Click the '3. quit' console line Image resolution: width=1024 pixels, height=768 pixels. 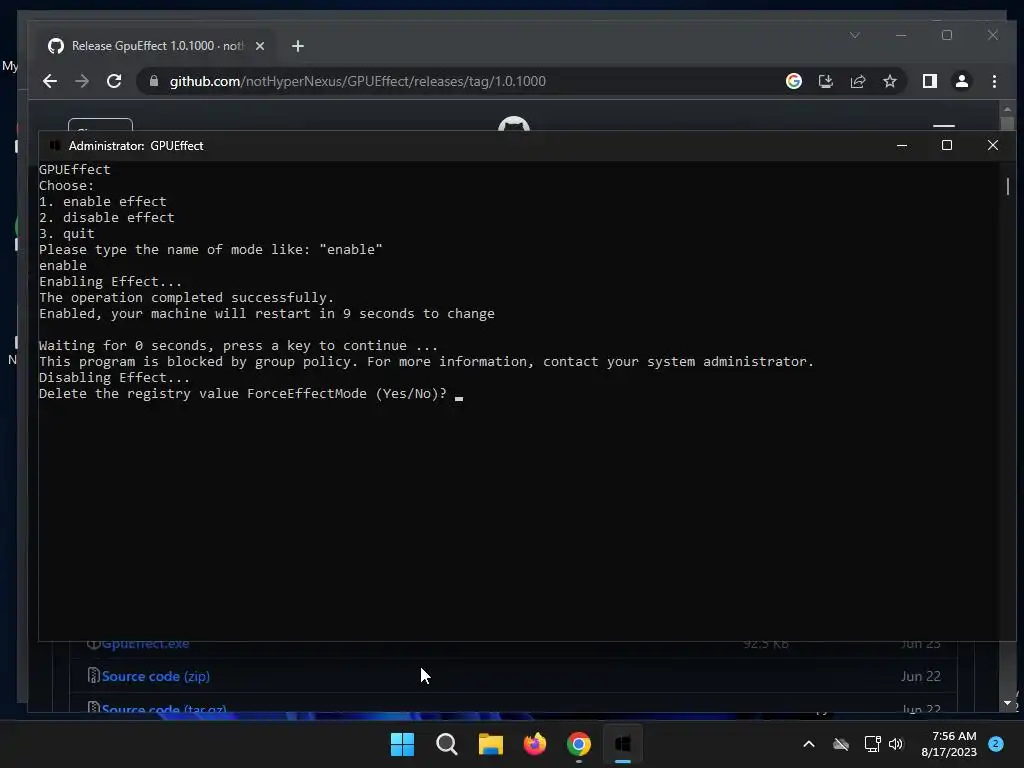click(67, 234)
